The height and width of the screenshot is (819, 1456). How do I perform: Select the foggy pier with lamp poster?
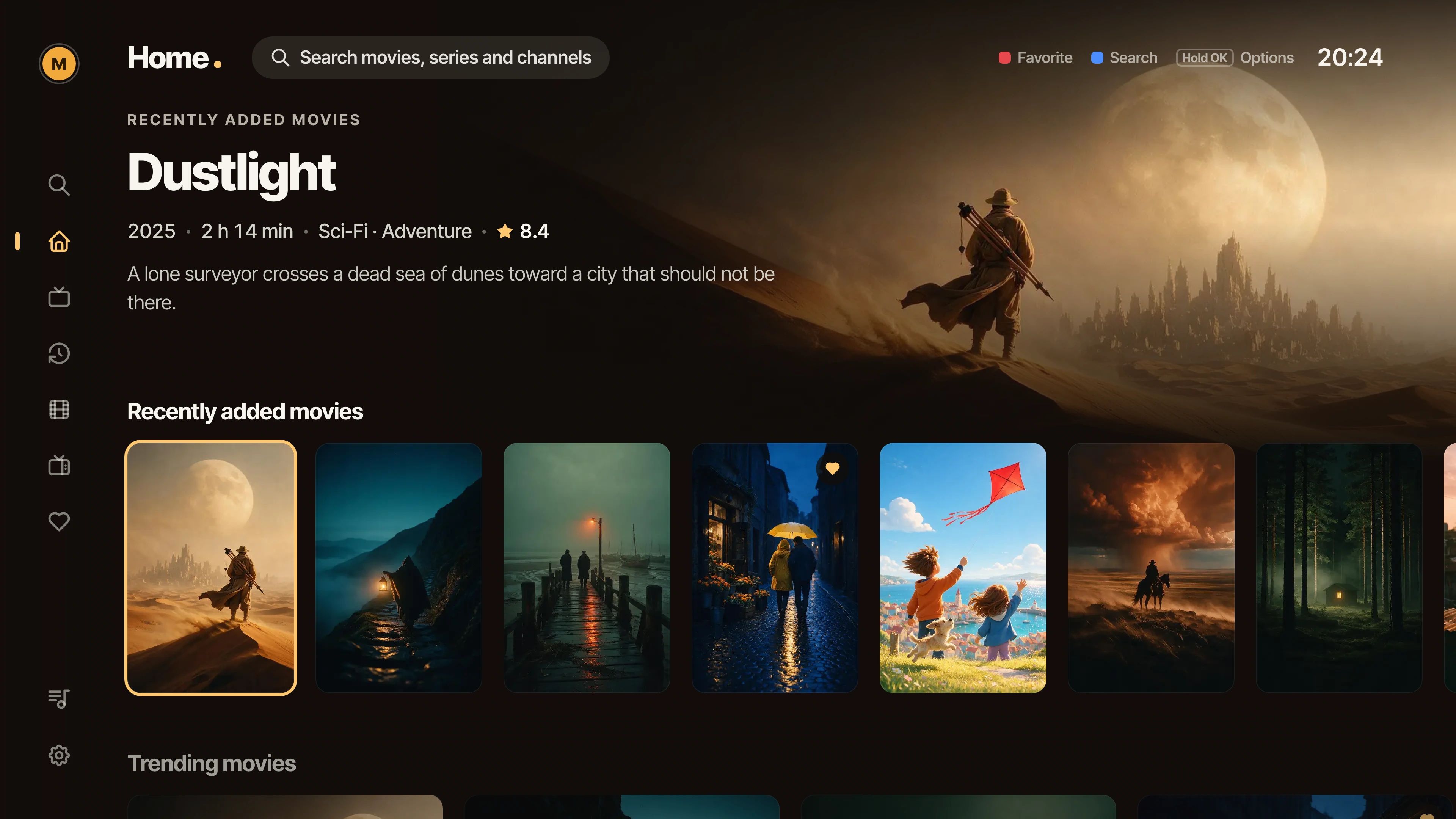[x=587, y=568]
